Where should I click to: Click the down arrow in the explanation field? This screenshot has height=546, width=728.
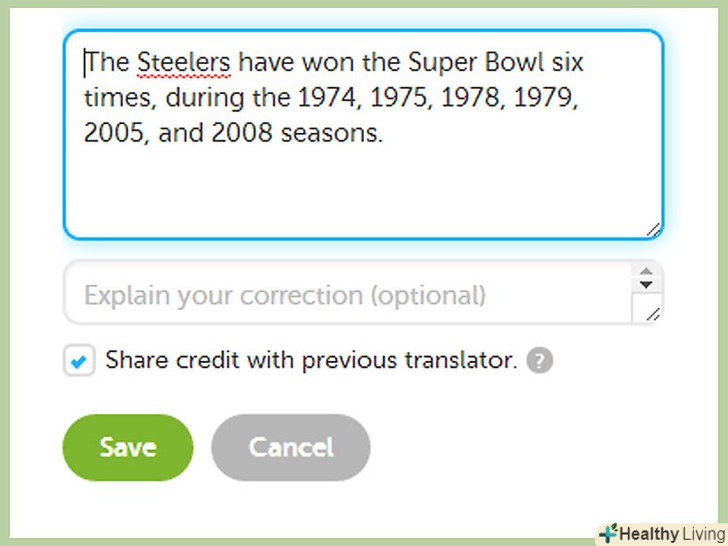coord(646,286)
